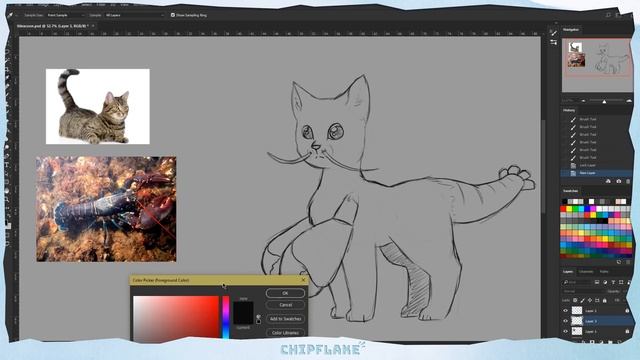Image resolution: width=640 pixels, height=360 pixels.
Task: Switch to the Navigator panel tab
Action: 571,30
